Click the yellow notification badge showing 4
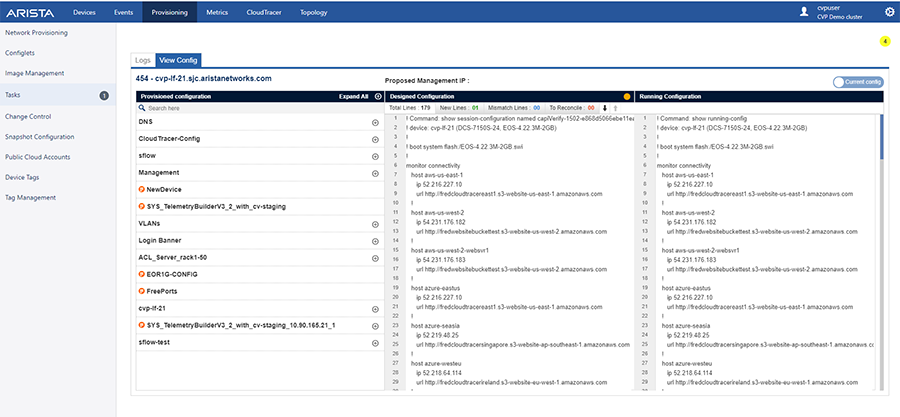900x417 pixels. coord(885,41)
